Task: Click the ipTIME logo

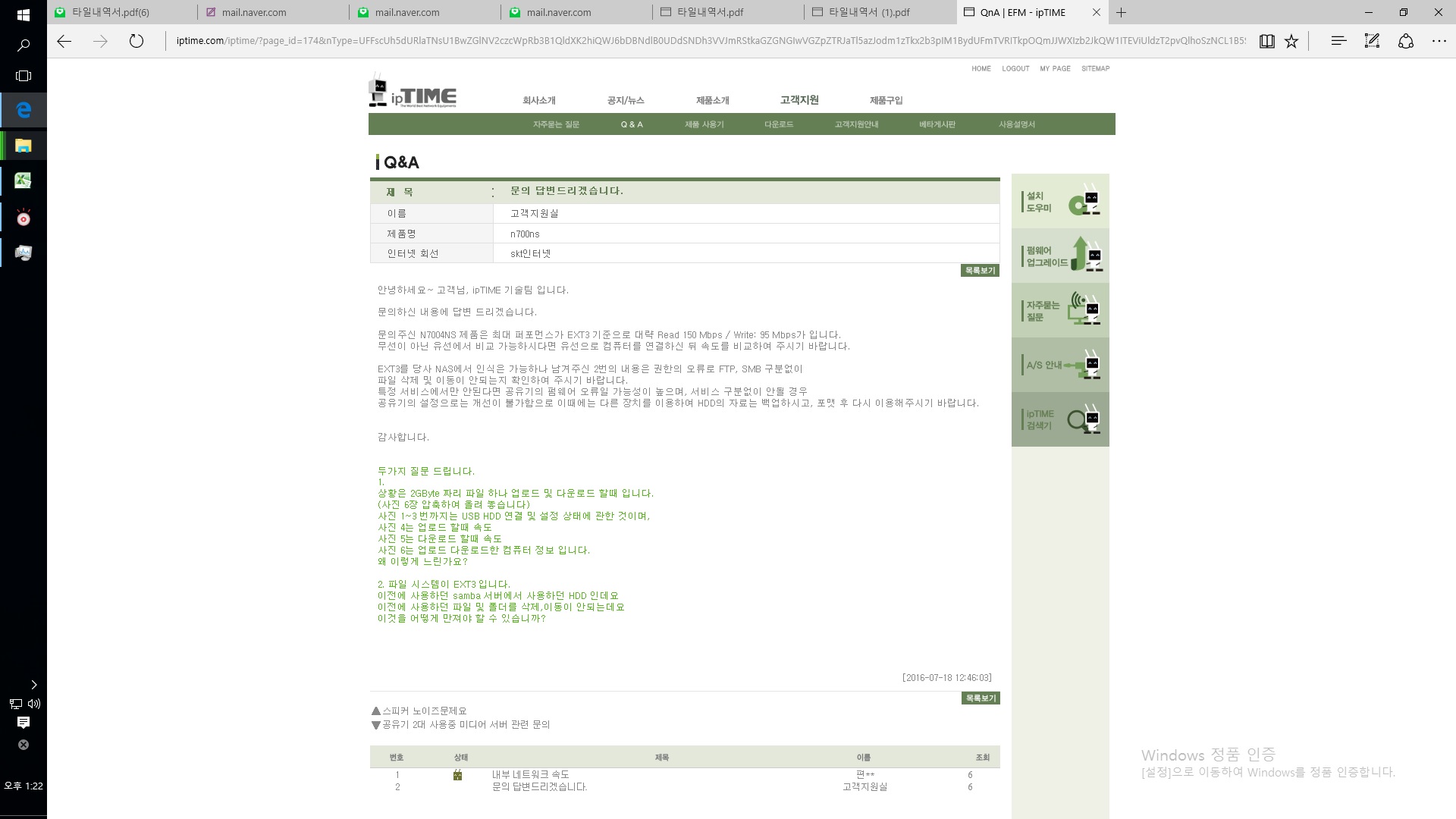Action: 413,91
